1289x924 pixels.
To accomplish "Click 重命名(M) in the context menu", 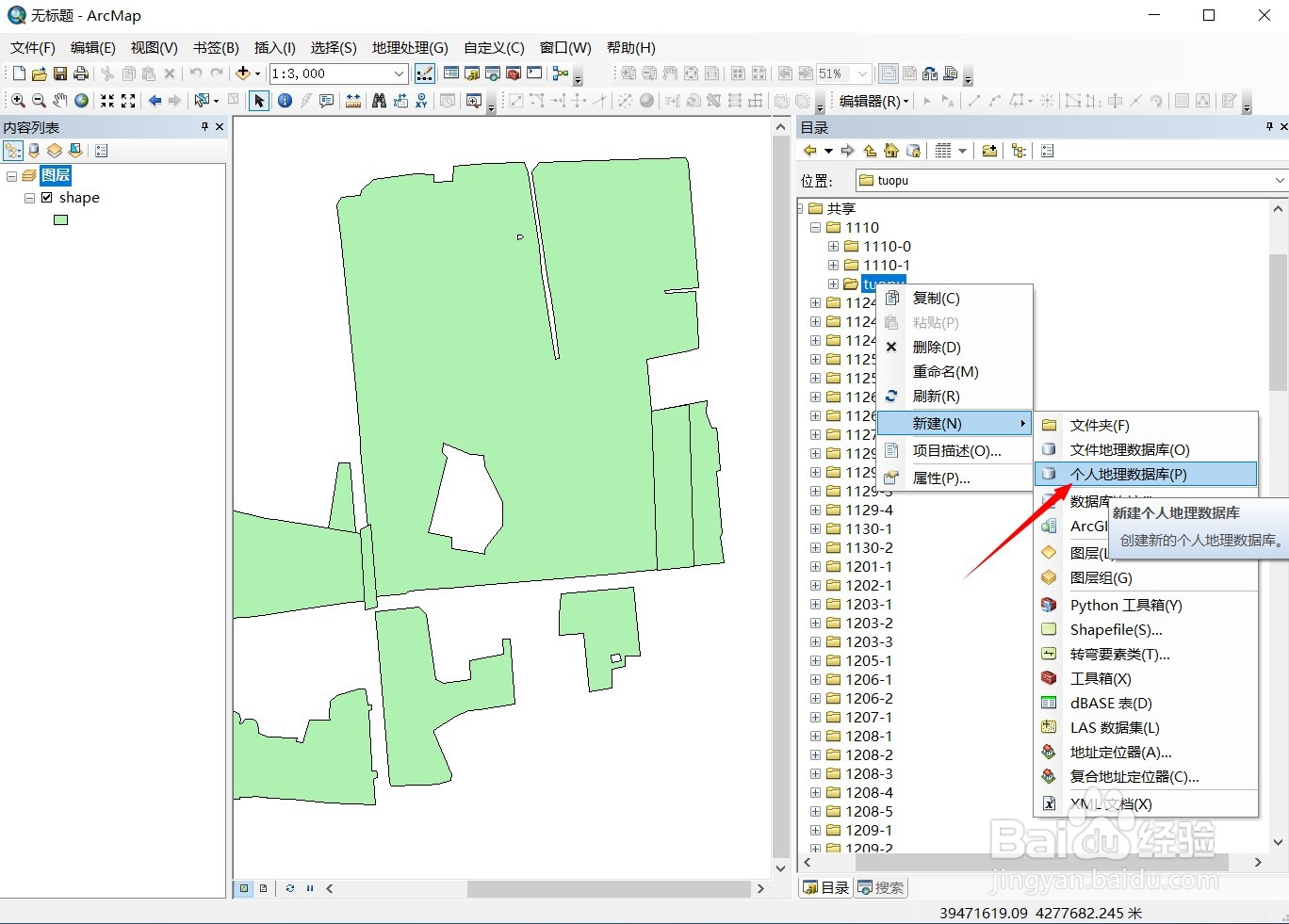I will 955,371.
